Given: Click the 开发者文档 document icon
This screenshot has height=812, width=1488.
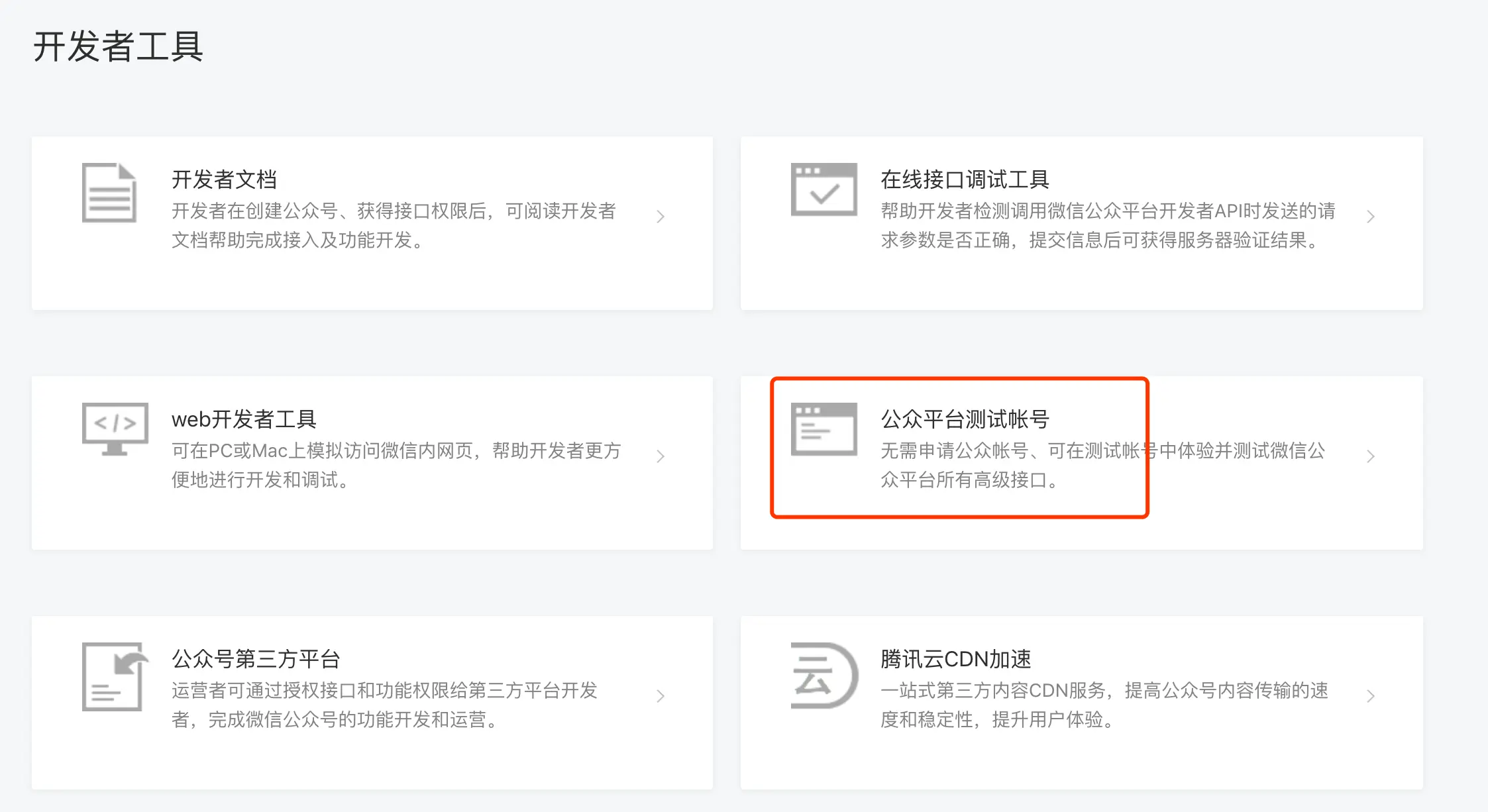Looking at the screenshot, I should [109, 193].
